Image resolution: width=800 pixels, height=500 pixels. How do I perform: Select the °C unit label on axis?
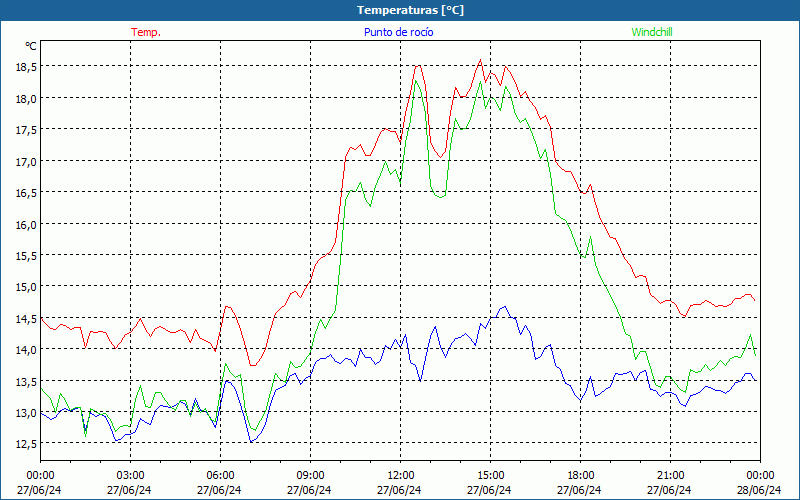coord(31,46)
